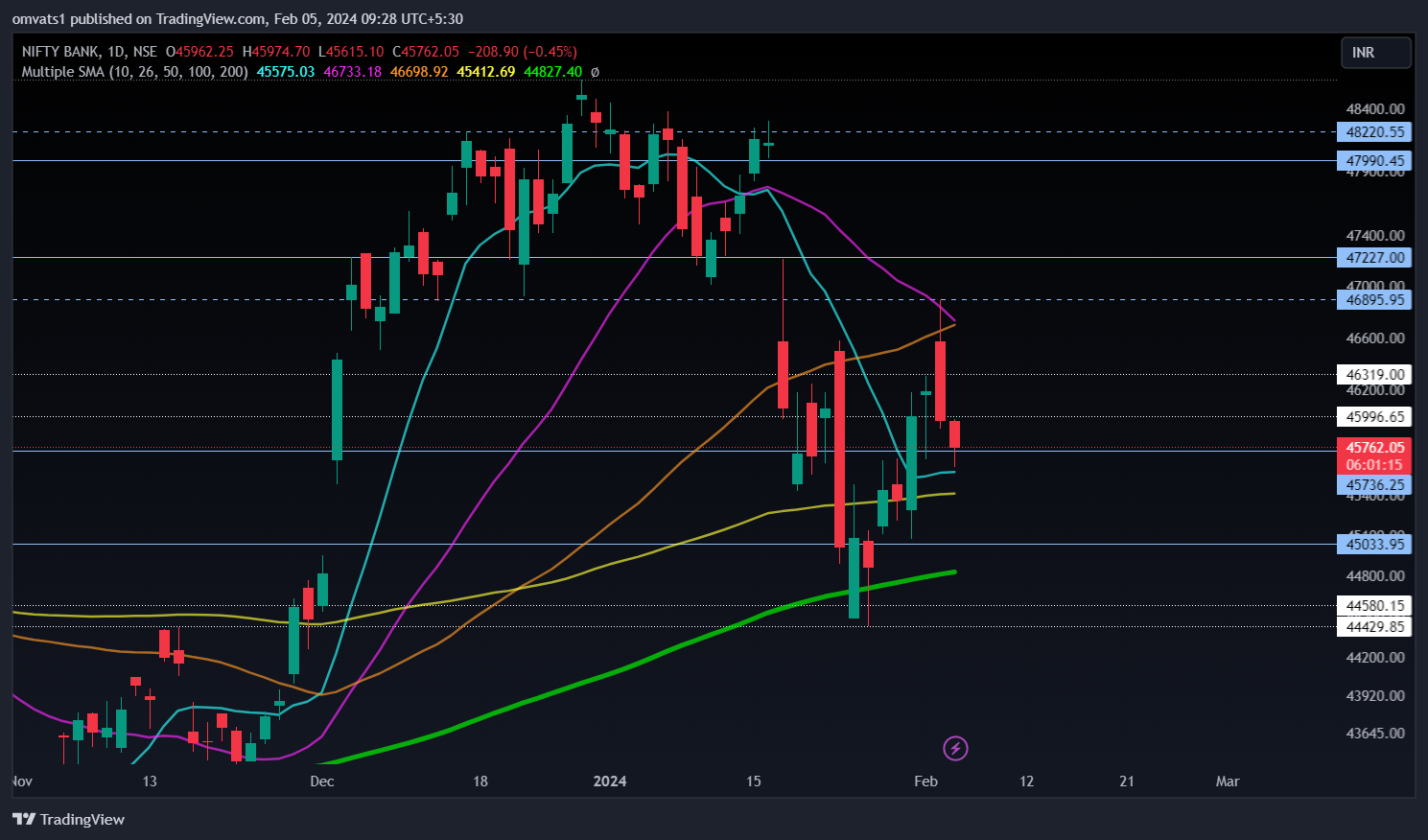
Task: Click the 44200.00 price axis tick
Action: pyautogui.click(x=1375, y=658)
